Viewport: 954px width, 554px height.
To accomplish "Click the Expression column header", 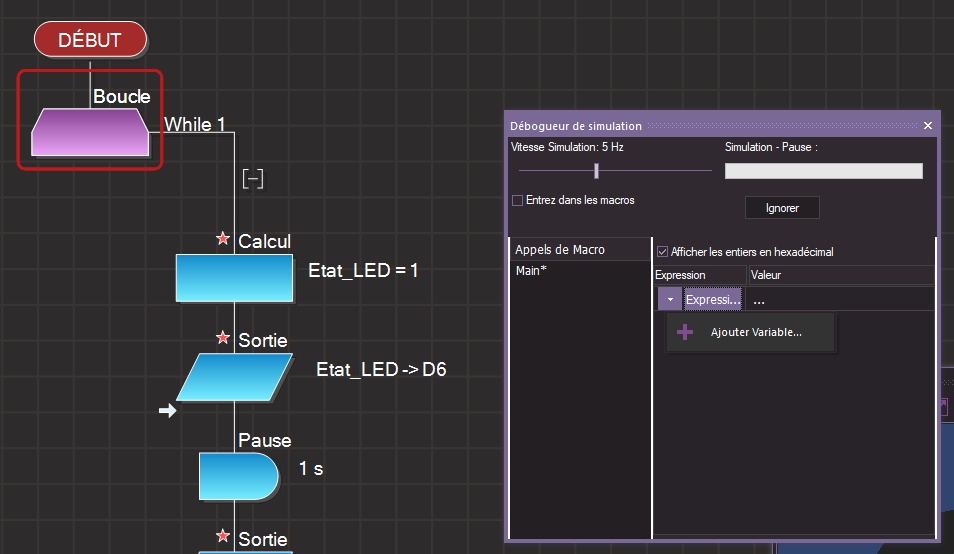I will [x=700, y=275].
